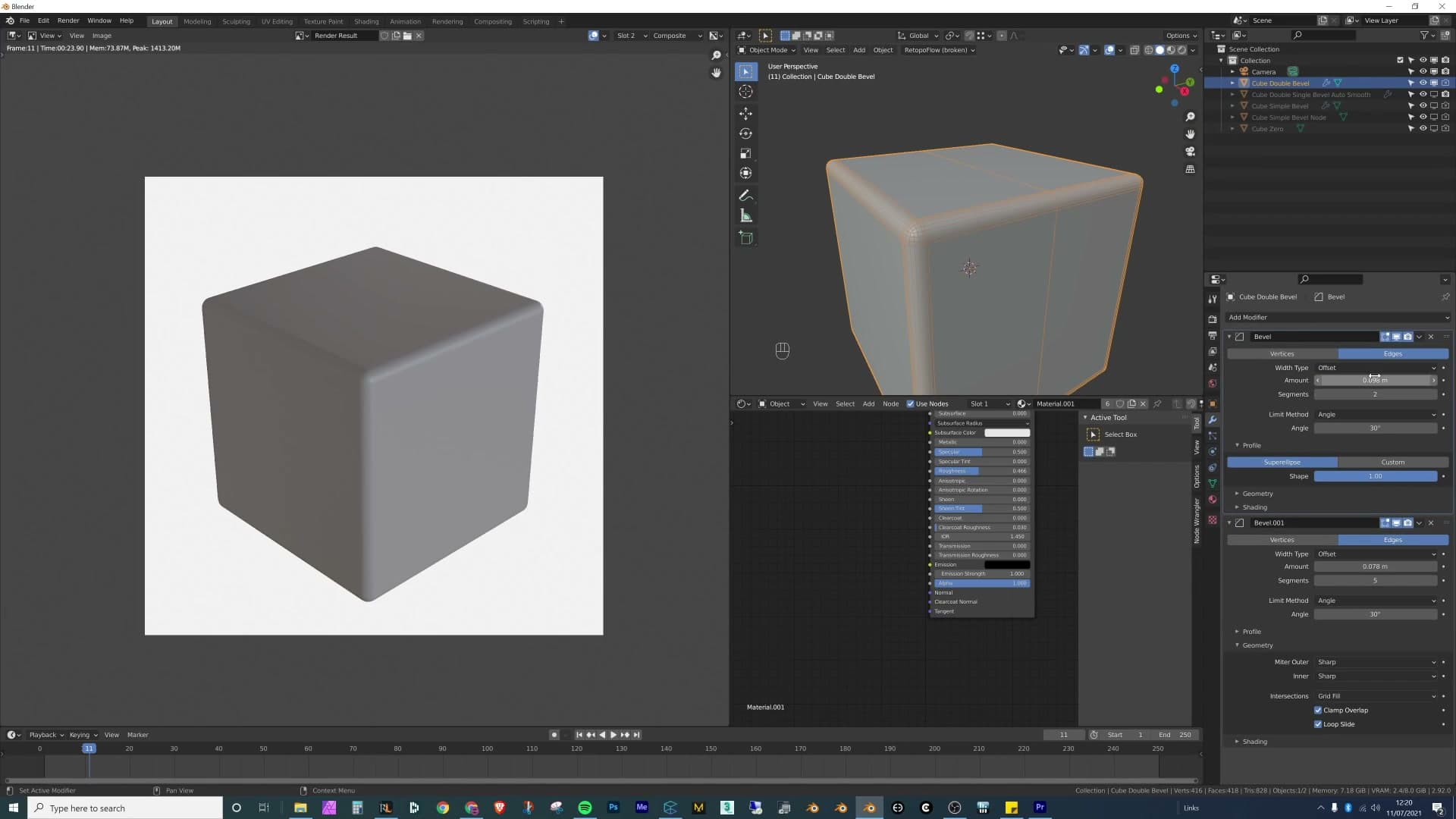Open Active Tool and Workspace settings tab
The image size is (1456, 819).
(1213, 300)
